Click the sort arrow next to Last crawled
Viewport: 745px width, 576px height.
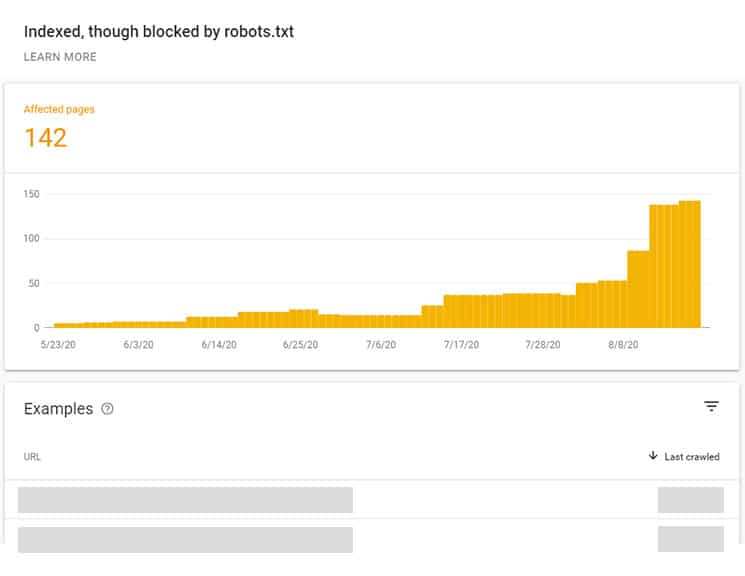click(x=653, y=457)
